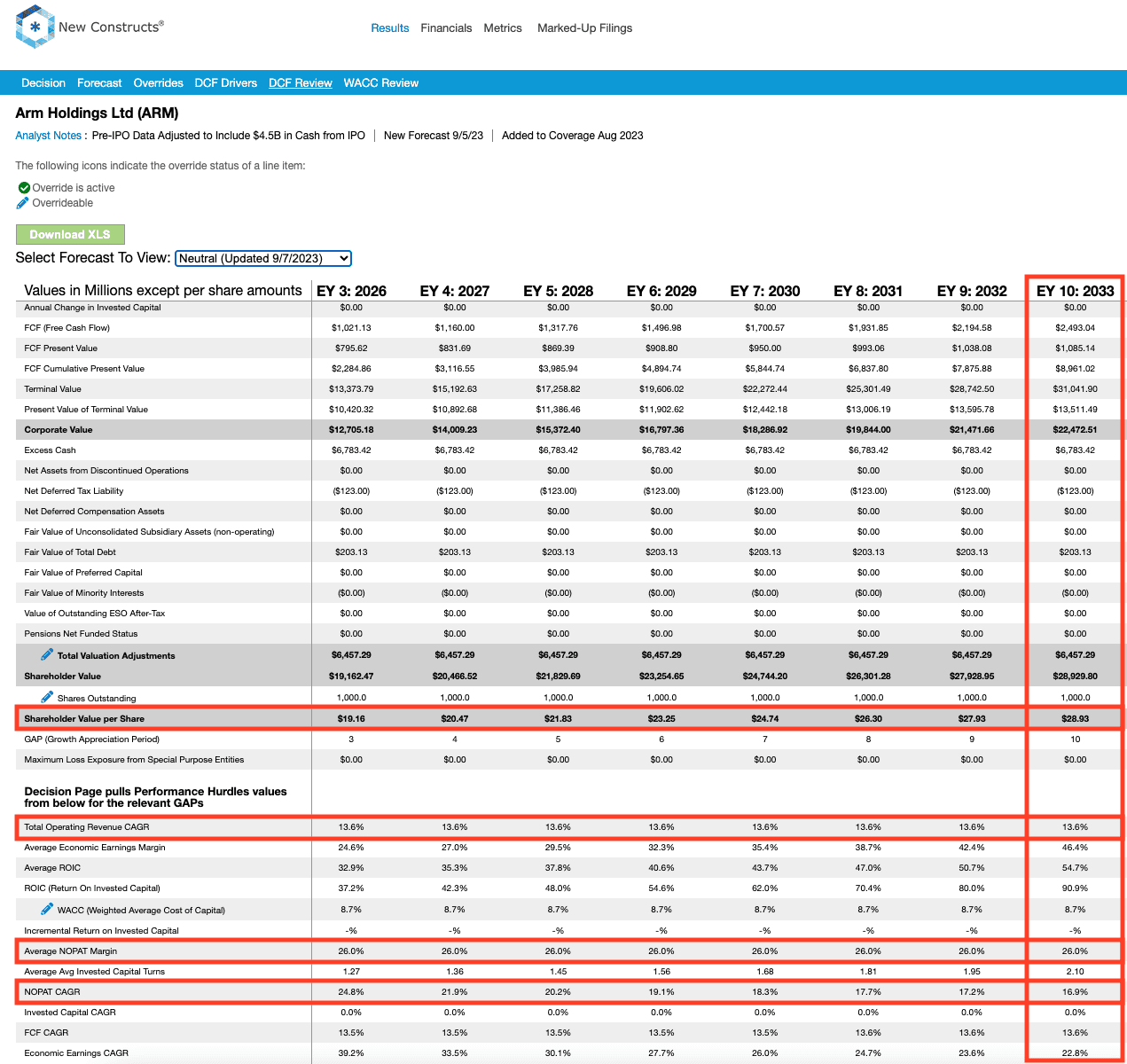
Task: Click the Download XLS button
Action: [70, 234]
